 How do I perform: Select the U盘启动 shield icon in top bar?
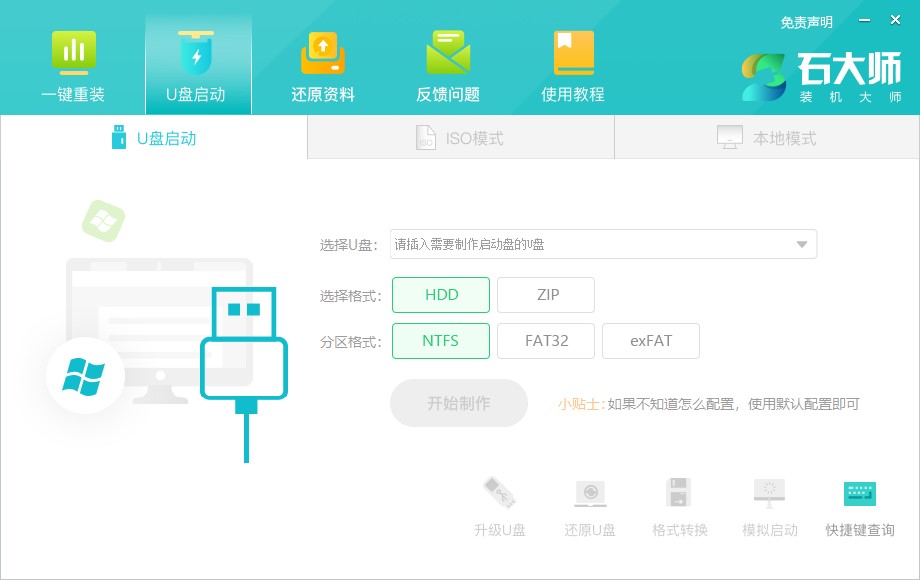click(x=196, y=53)
